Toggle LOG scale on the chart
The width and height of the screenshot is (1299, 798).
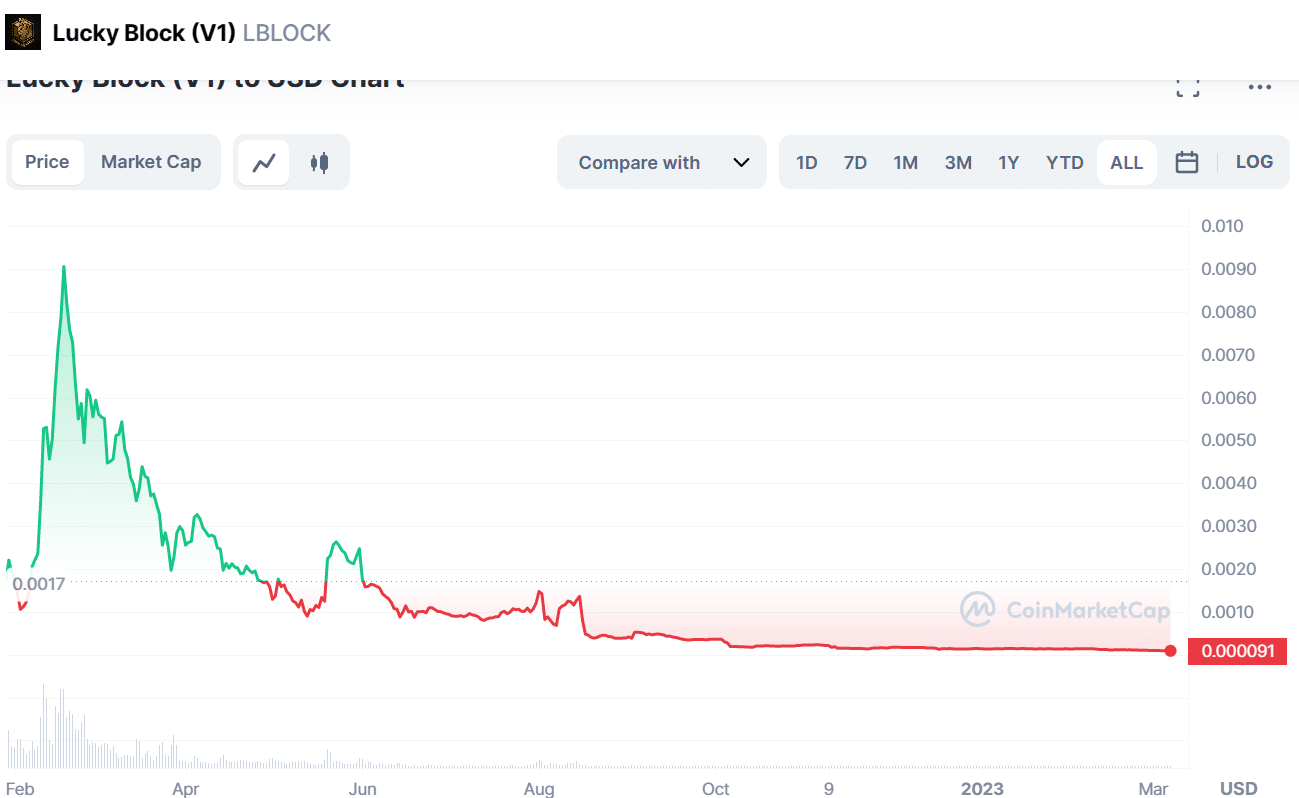[x=1254, y=162]
